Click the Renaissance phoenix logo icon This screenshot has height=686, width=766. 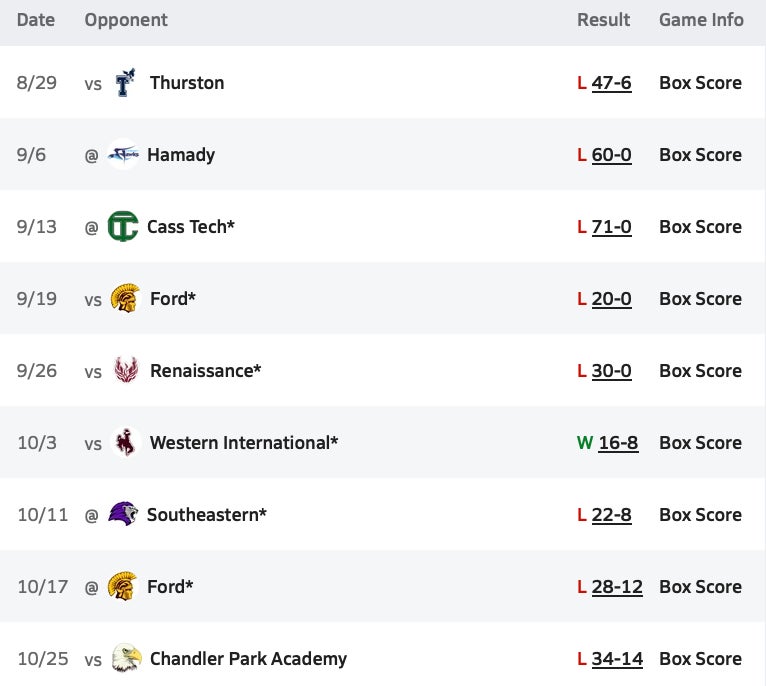point(125,371)
